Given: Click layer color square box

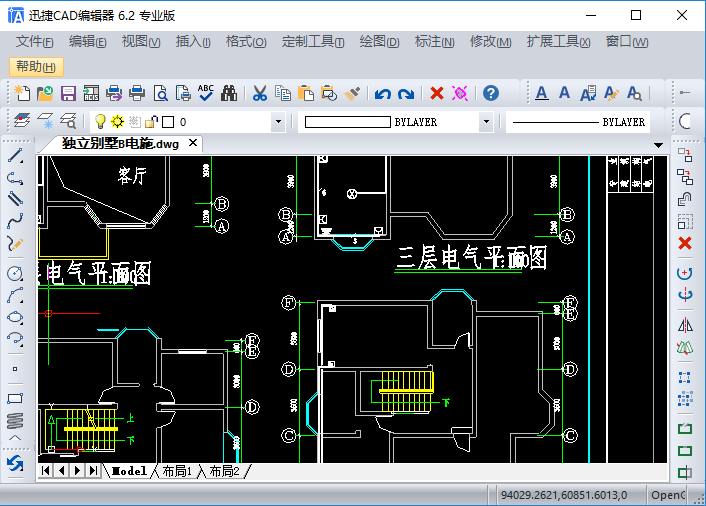Looking at the screenshot, I should tap(168, 122).
